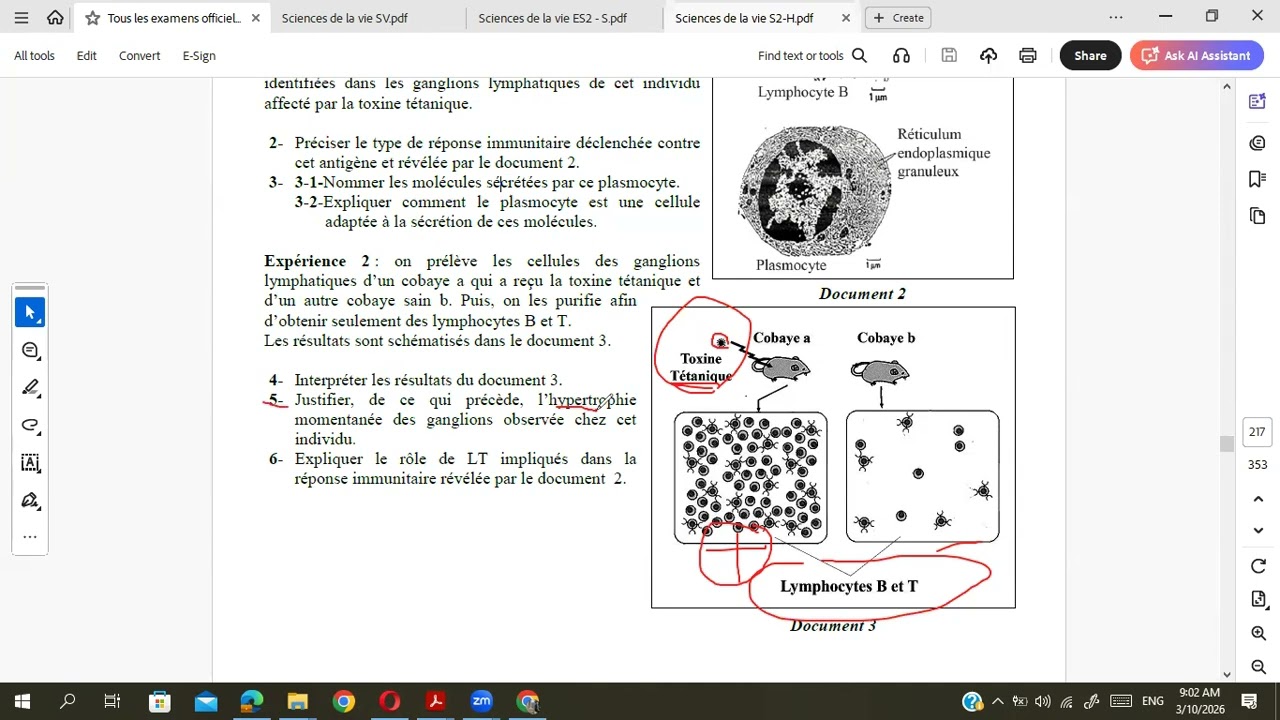Image resolution: width=1280 pixels, height=720 pixels.
Task: Switch to Sciences de la vie ES2 - S.pdf tab
Action: pyautogui.click(x=552, y=18)
